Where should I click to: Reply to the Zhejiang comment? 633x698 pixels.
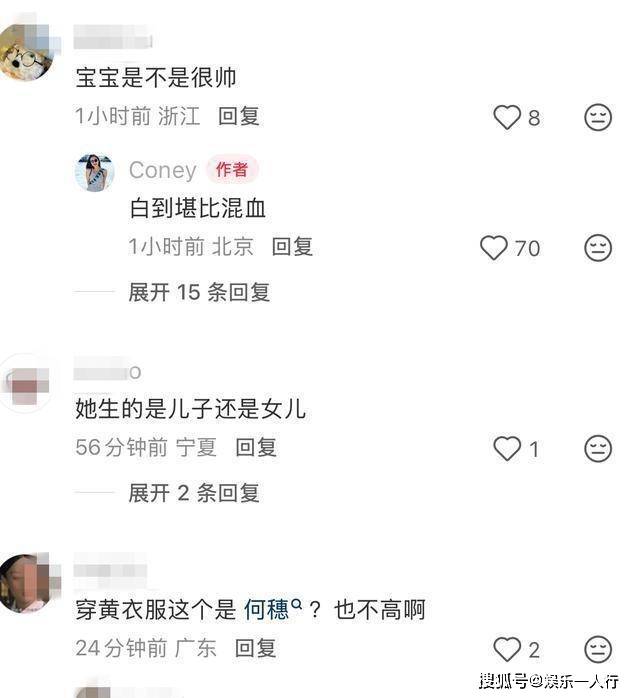[239, 116]
